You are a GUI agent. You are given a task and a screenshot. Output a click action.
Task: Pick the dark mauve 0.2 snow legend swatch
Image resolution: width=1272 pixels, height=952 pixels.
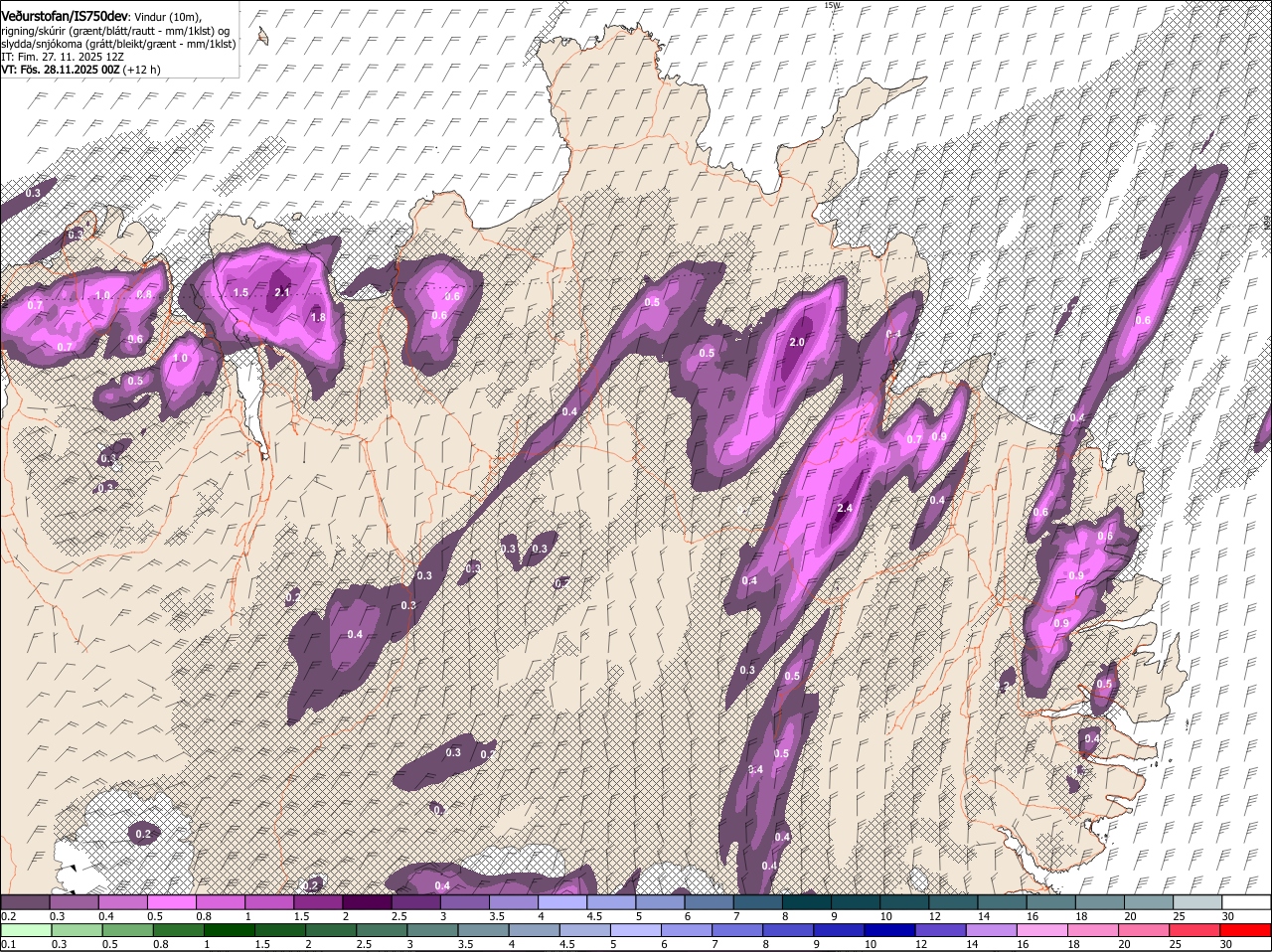(x=26, y=902)
